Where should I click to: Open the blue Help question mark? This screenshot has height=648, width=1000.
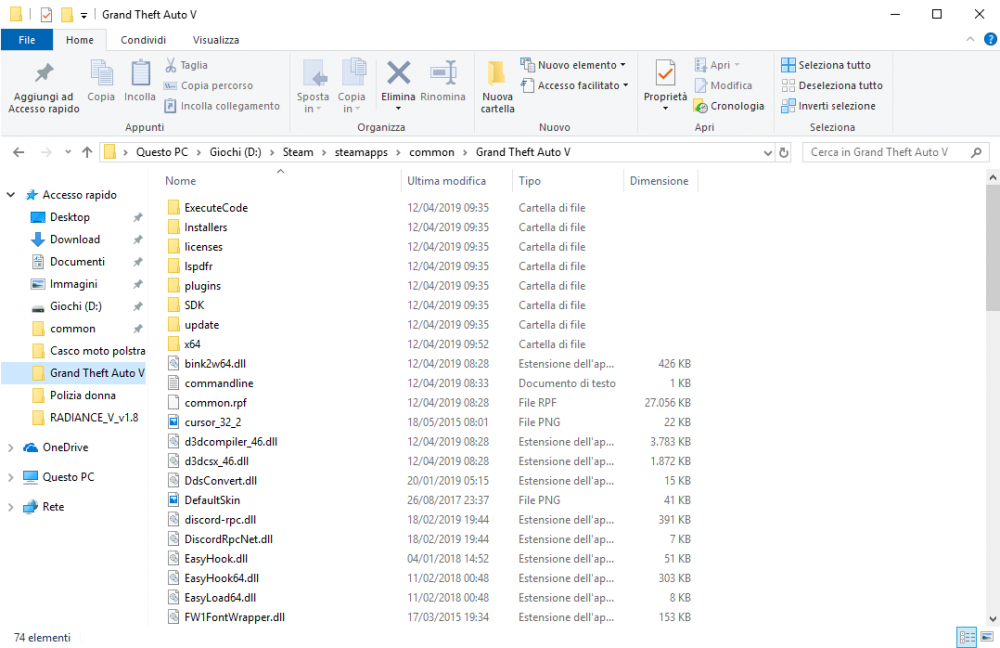coord(990,40)
